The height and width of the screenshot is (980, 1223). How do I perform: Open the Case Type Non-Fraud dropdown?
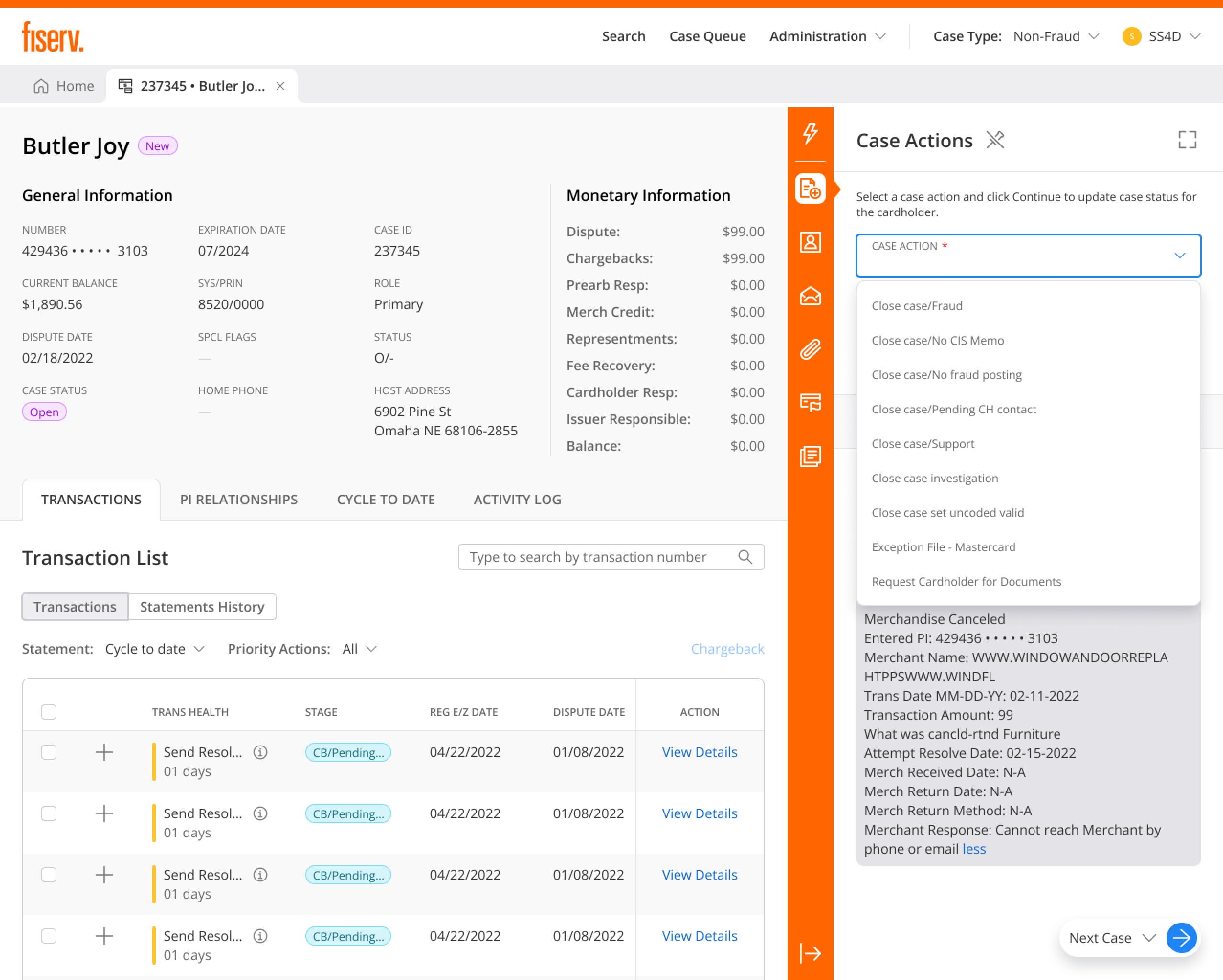click(1056, 36)
